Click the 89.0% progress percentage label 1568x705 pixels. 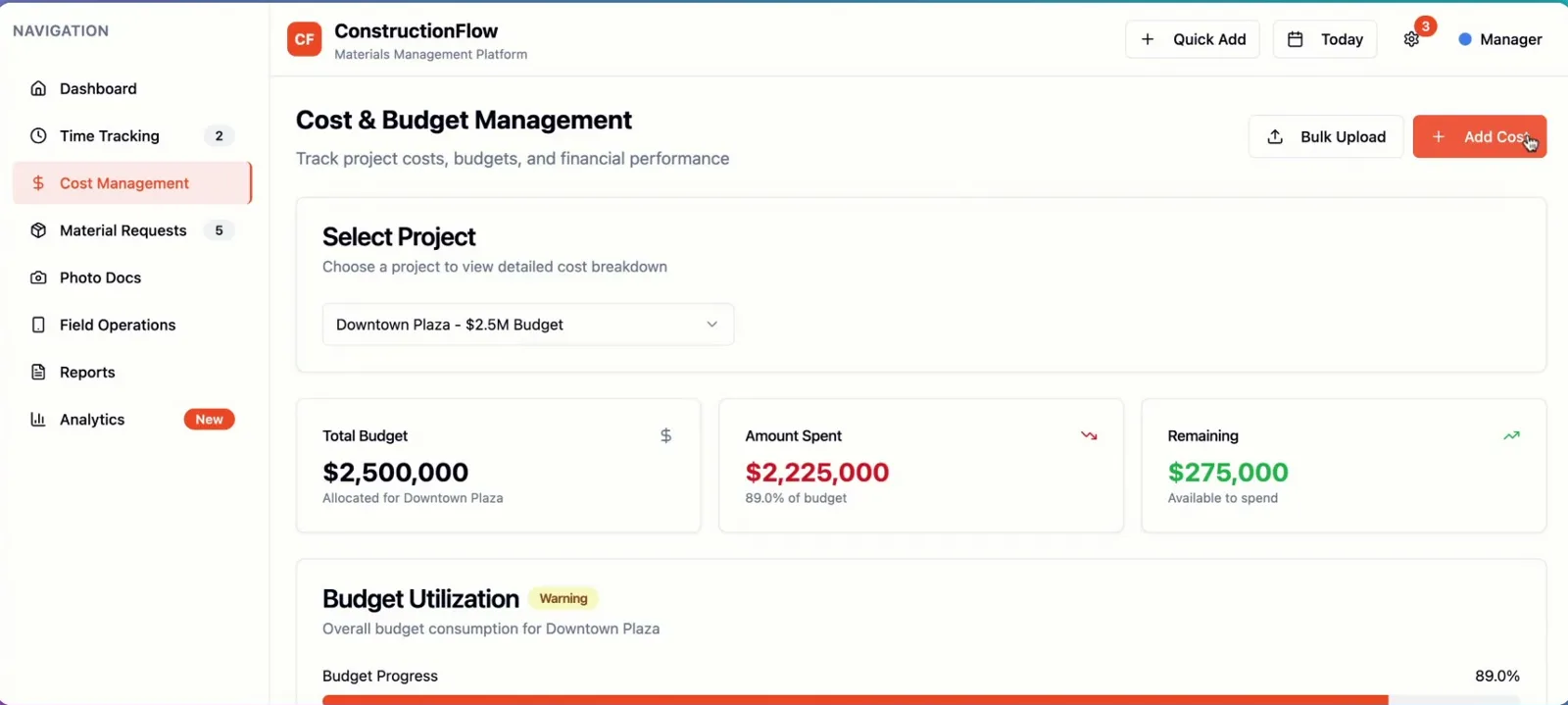1497,676
